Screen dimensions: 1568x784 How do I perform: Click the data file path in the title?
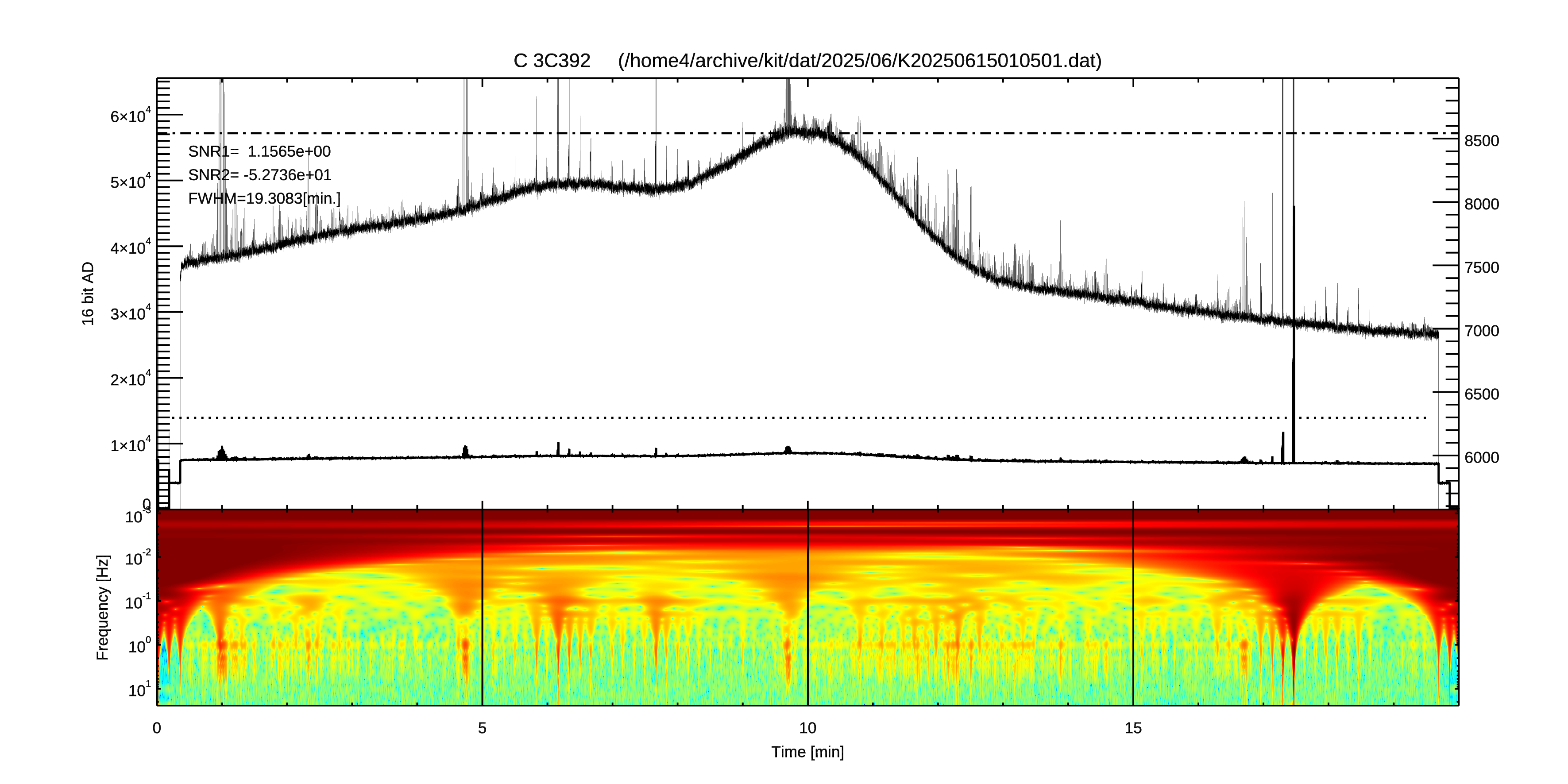860,61
